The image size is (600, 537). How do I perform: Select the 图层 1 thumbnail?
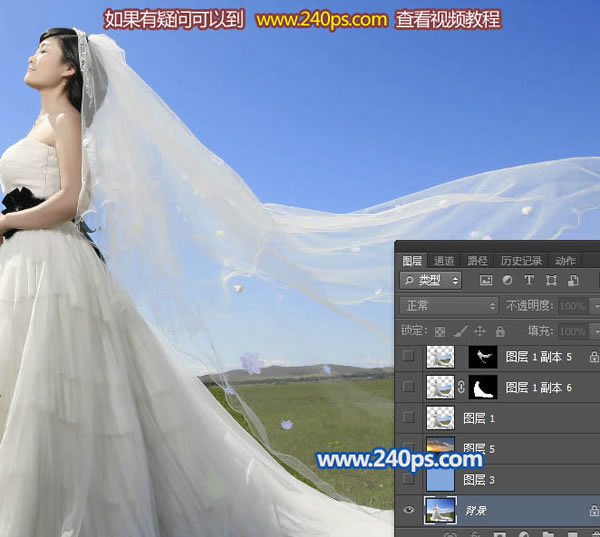pos(440,418)
